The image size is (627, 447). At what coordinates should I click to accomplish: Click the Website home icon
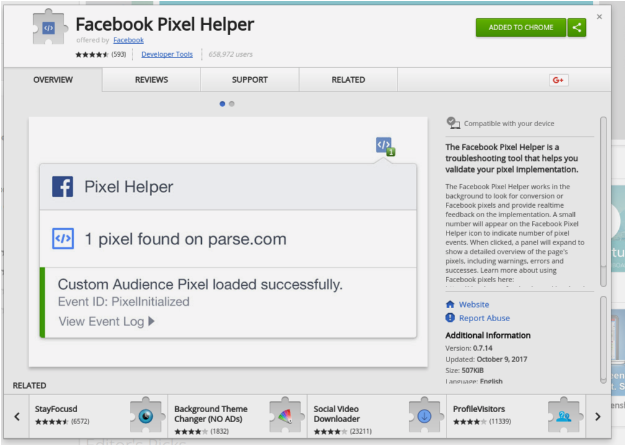coord(450,304)
